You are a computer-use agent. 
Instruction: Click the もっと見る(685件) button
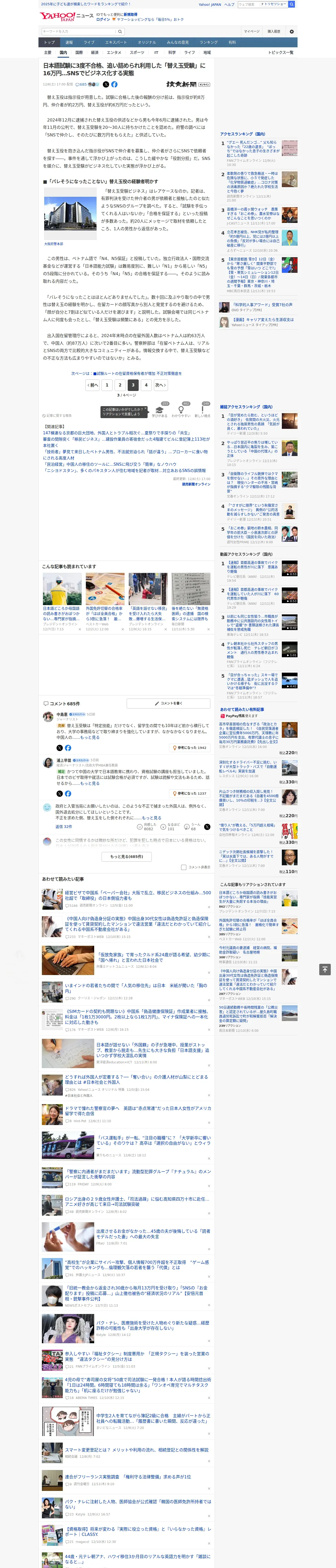click(x=127, y=856)
